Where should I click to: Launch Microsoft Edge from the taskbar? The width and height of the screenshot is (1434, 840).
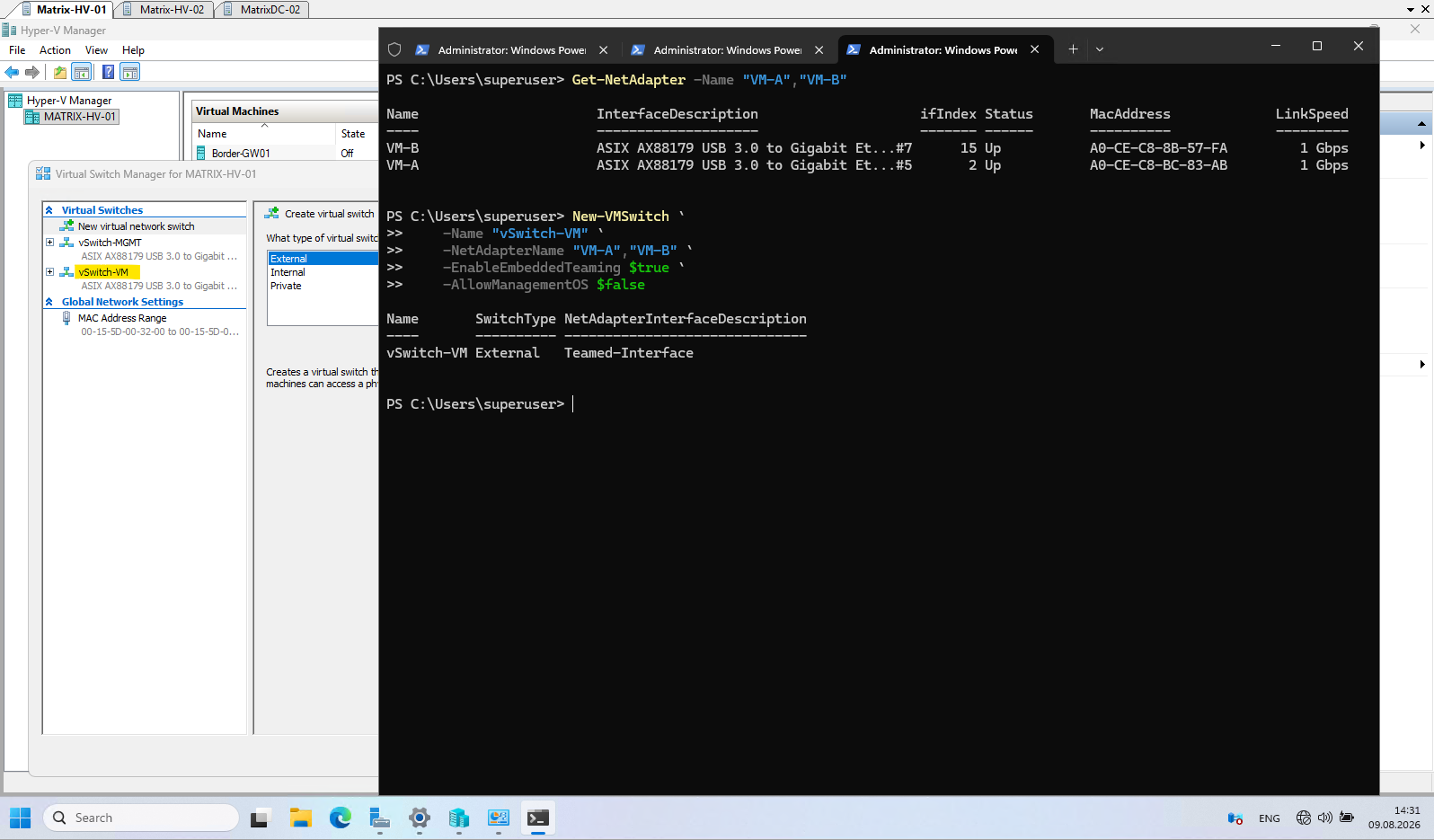pos(340,818)
